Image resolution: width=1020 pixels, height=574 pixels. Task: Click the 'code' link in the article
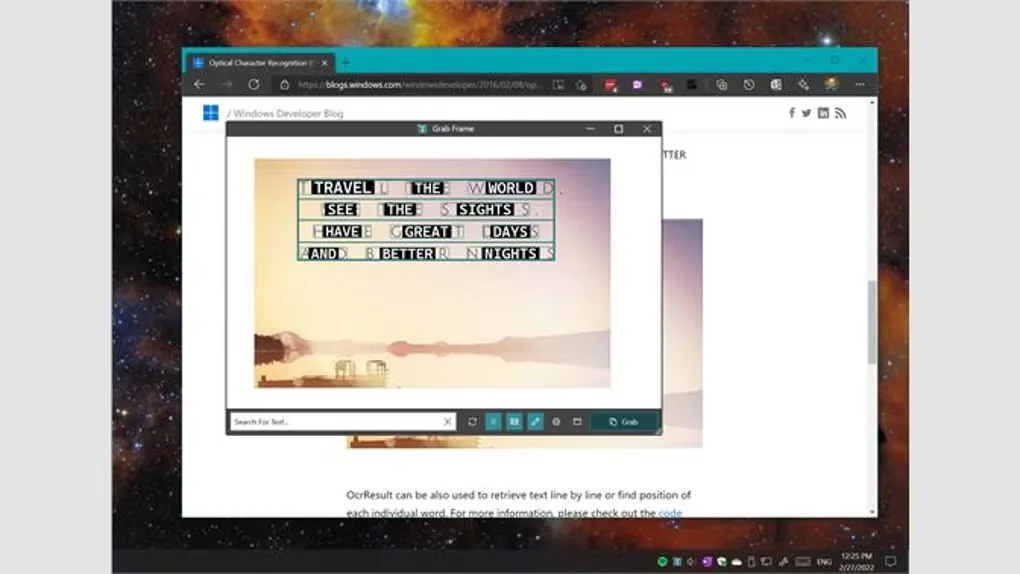(x=670, y=513)
